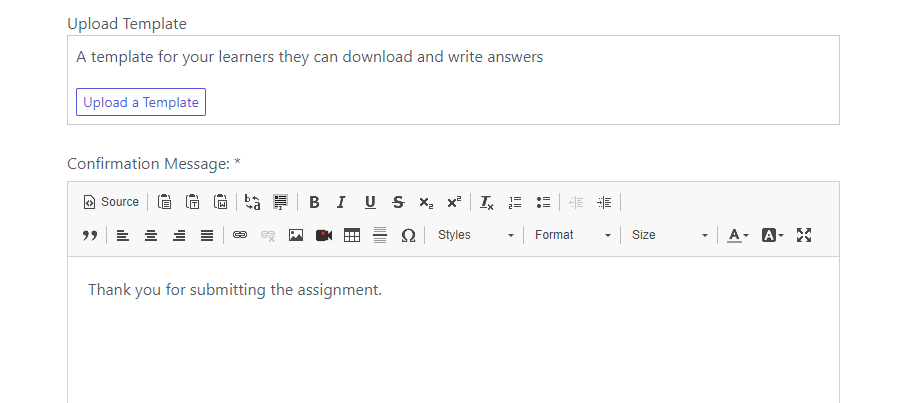The width and height of the screenshot is (922, 403).
Task: Click the subscript icon
Action: 426,202
